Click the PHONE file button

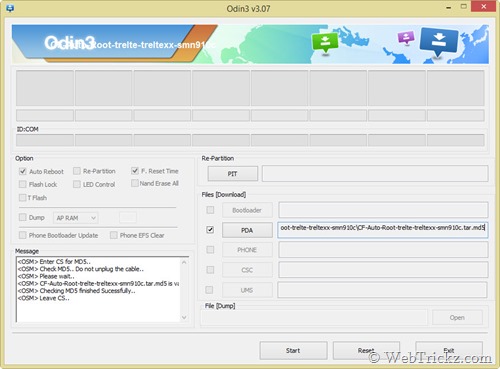click(247, 250)
